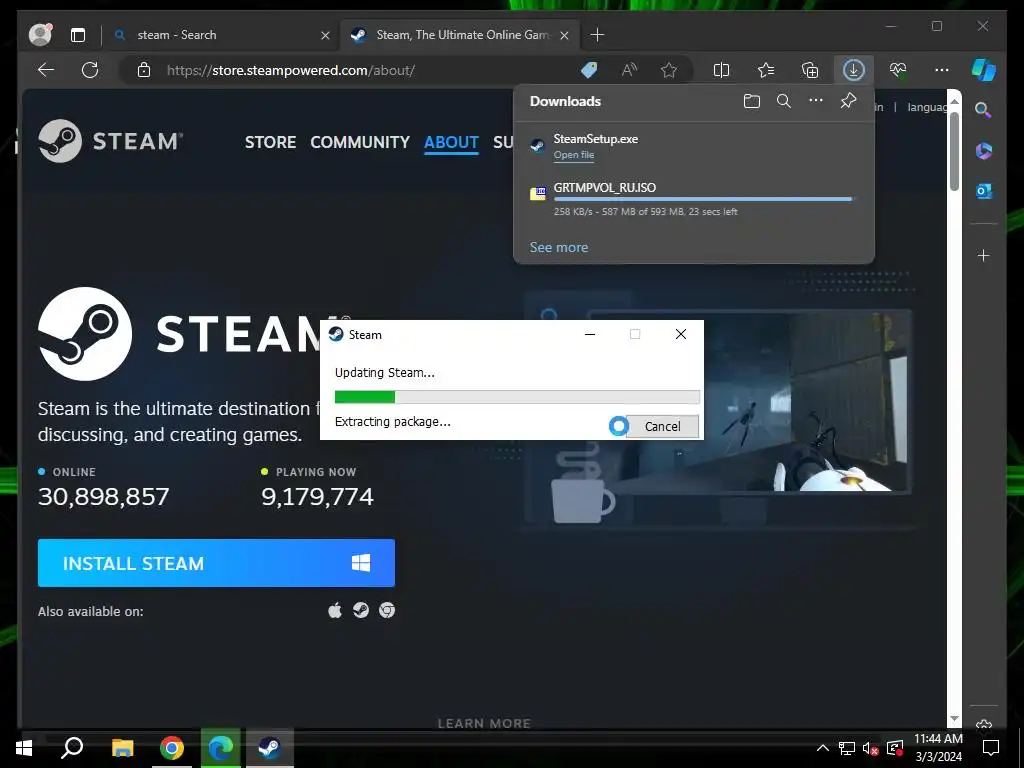The width and height of the screenshot is (1024, 768).
Task: Open the STORE menu on Steam
Action: [270, 142]
